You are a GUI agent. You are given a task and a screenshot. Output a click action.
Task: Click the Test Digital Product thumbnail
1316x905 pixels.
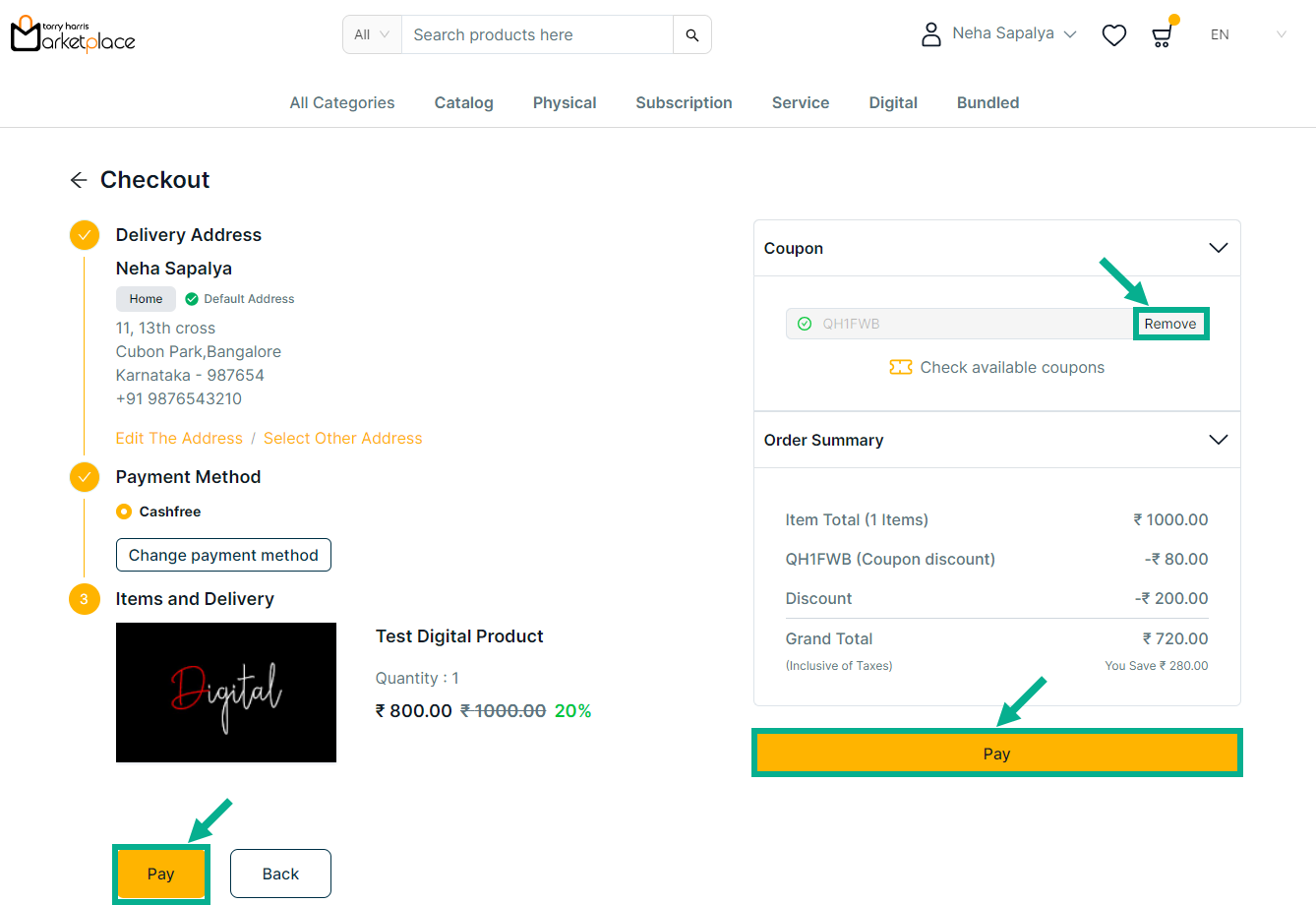[226, 693]
